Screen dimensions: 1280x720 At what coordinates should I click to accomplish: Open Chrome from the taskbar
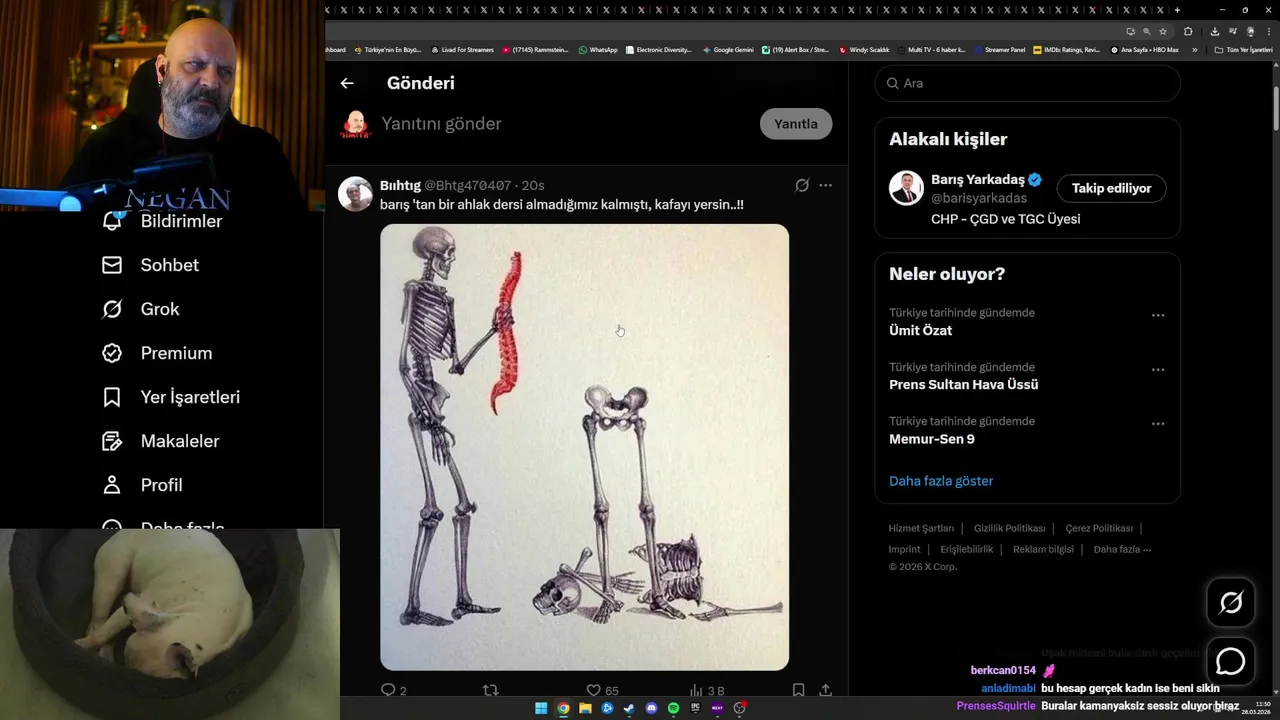point(563,708)
